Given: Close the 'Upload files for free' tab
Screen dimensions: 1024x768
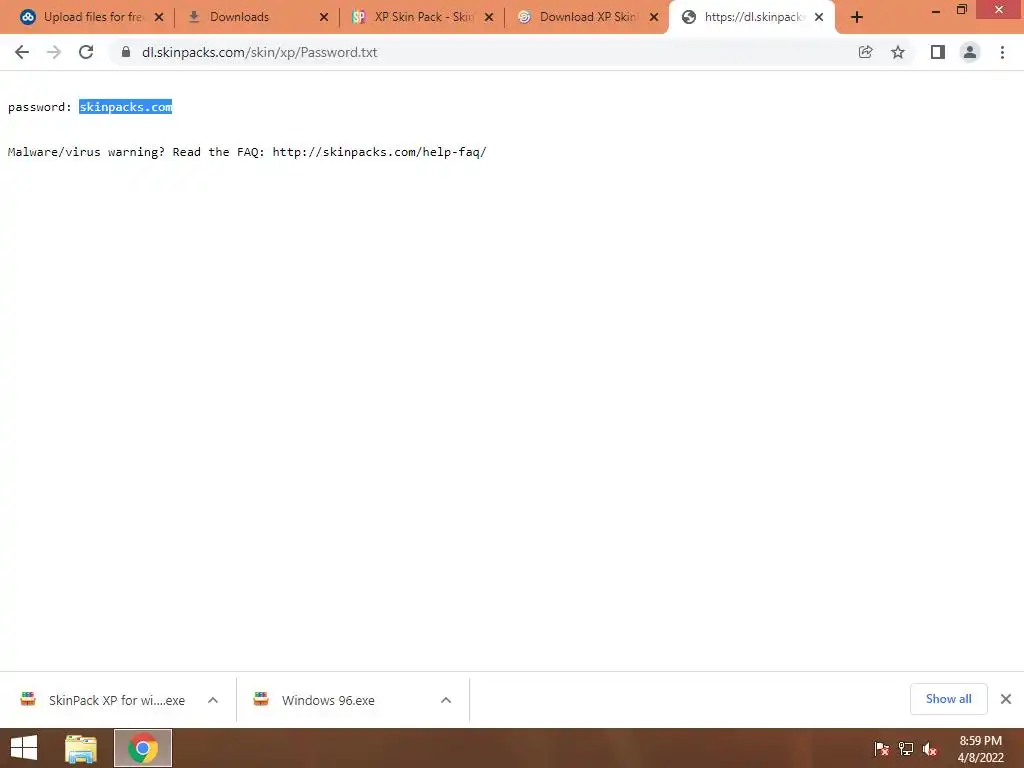Looking at the screenshot, I should coord(159,17).
